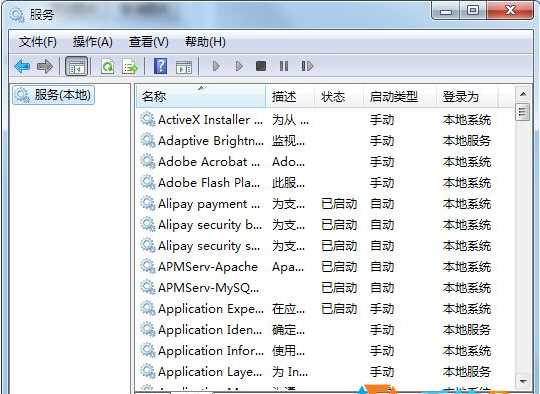This screenshot has height=394, width=540.
Task: Toggle the Action pane toolbar icon
Action: 184,67
